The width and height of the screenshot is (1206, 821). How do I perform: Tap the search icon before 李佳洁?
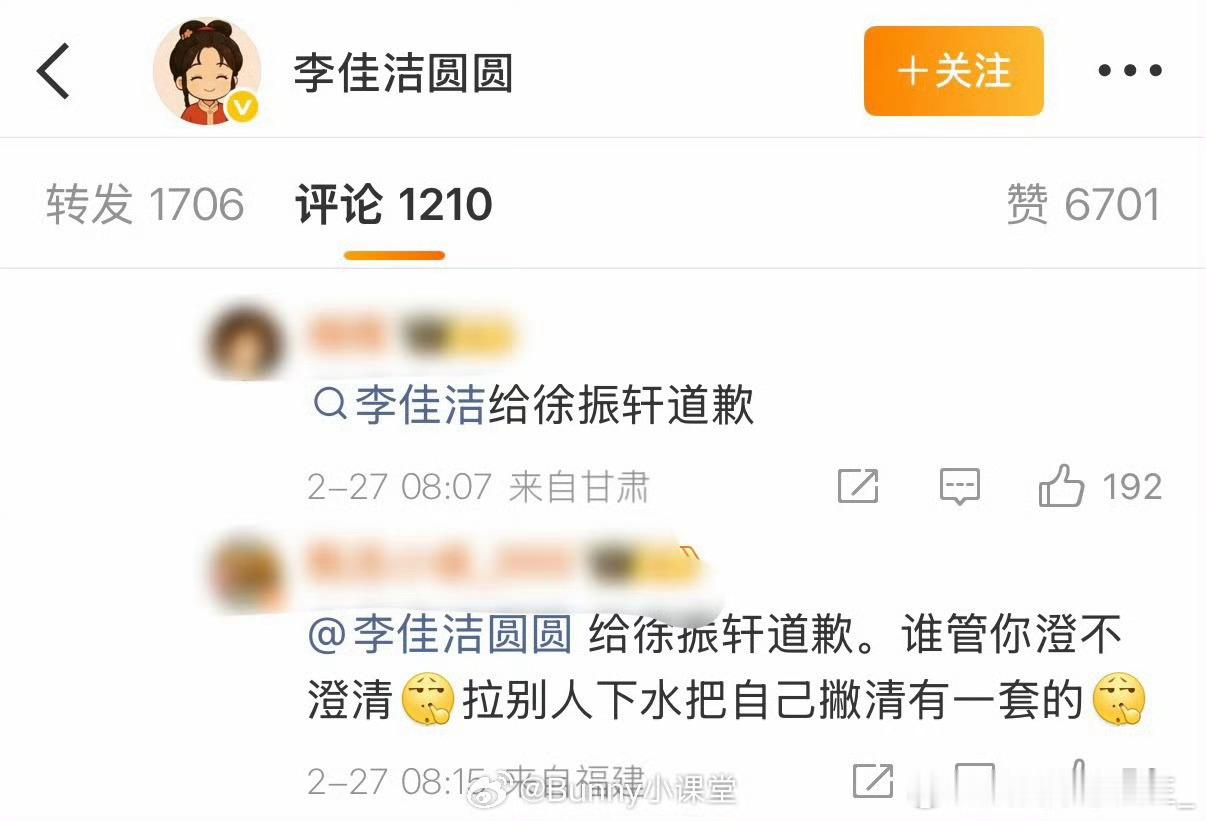pos(327,405)
